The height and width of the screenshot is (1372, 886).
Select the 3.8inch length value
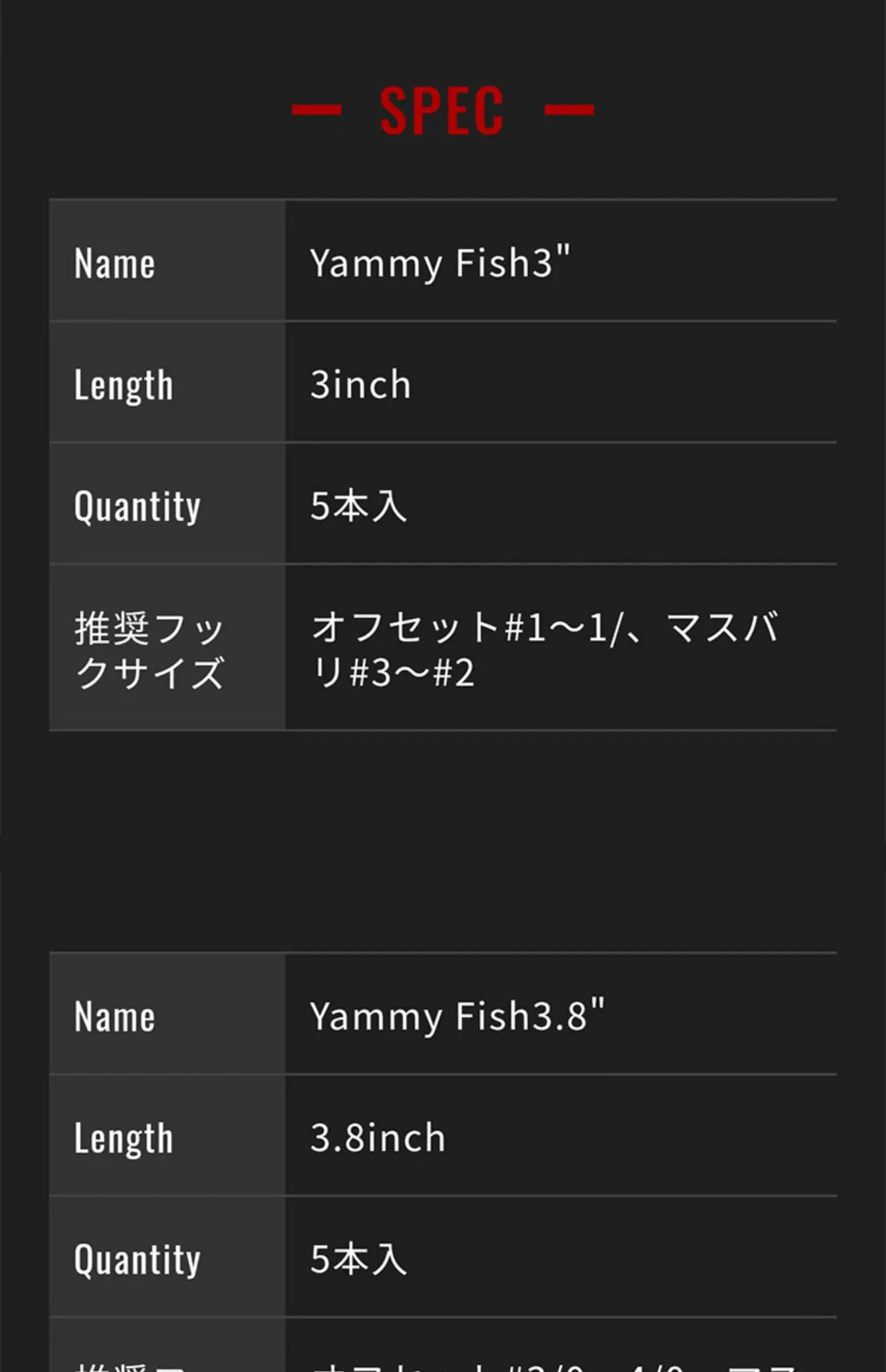point(377,1138)
